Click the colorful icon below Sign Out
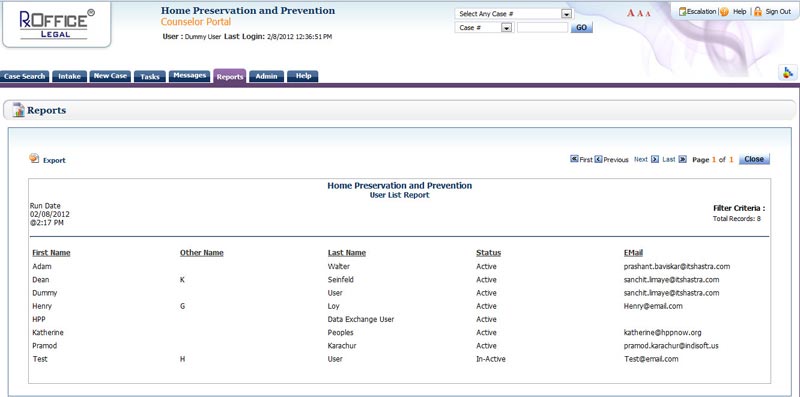The height and width of the screenshot is (397, 800). (788, 73)
